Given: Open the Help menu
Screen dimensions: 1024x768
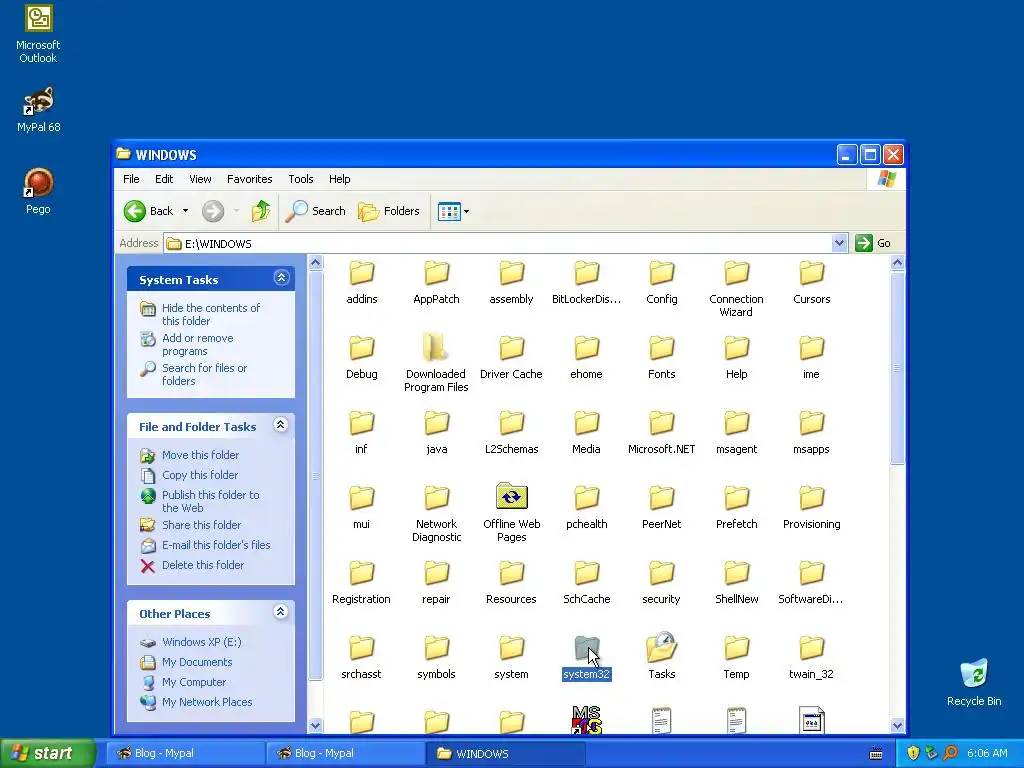Looking at the screenshot, I should click(339, 179).
